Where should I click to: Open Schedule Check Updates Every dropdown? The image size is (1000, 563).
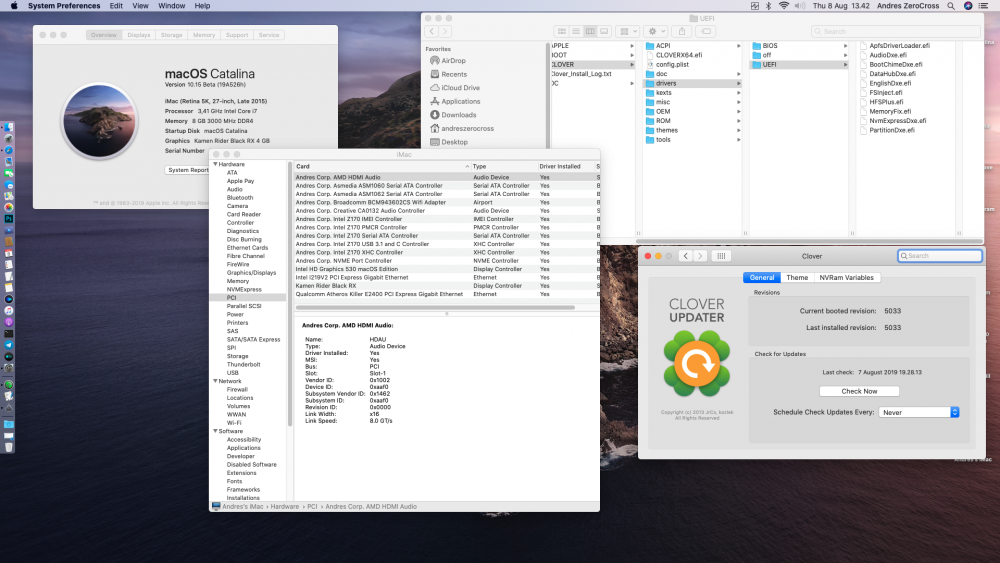point(919,413)
